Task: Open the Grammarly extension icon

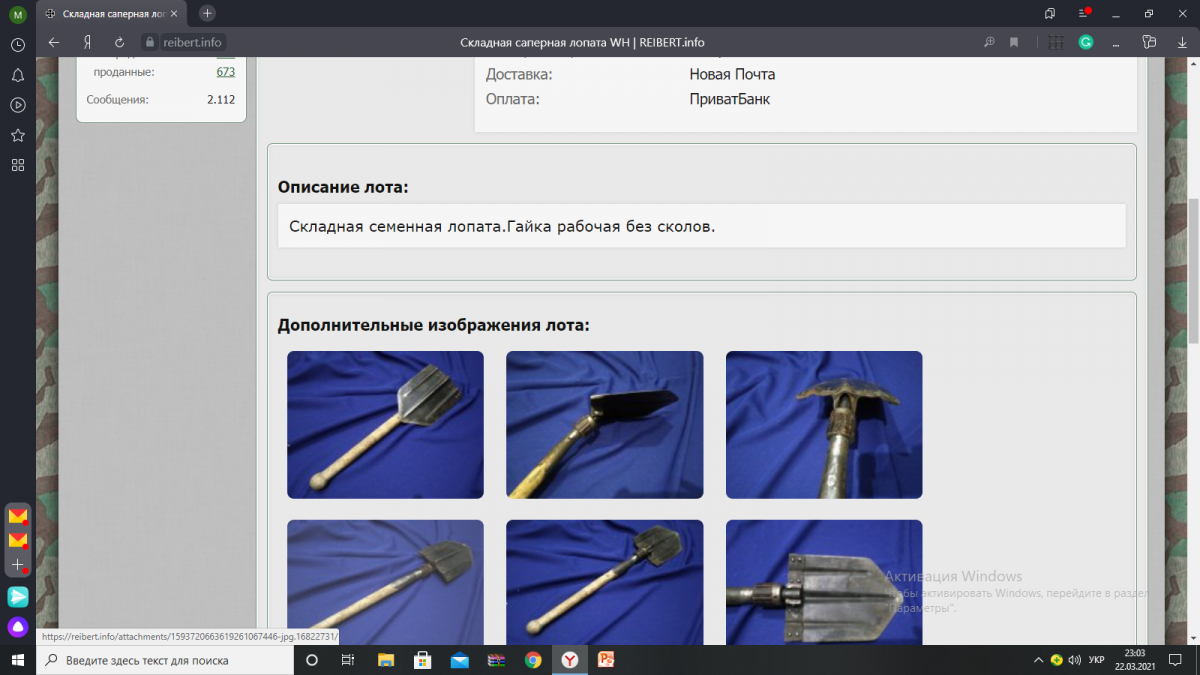Action: 1086,42
